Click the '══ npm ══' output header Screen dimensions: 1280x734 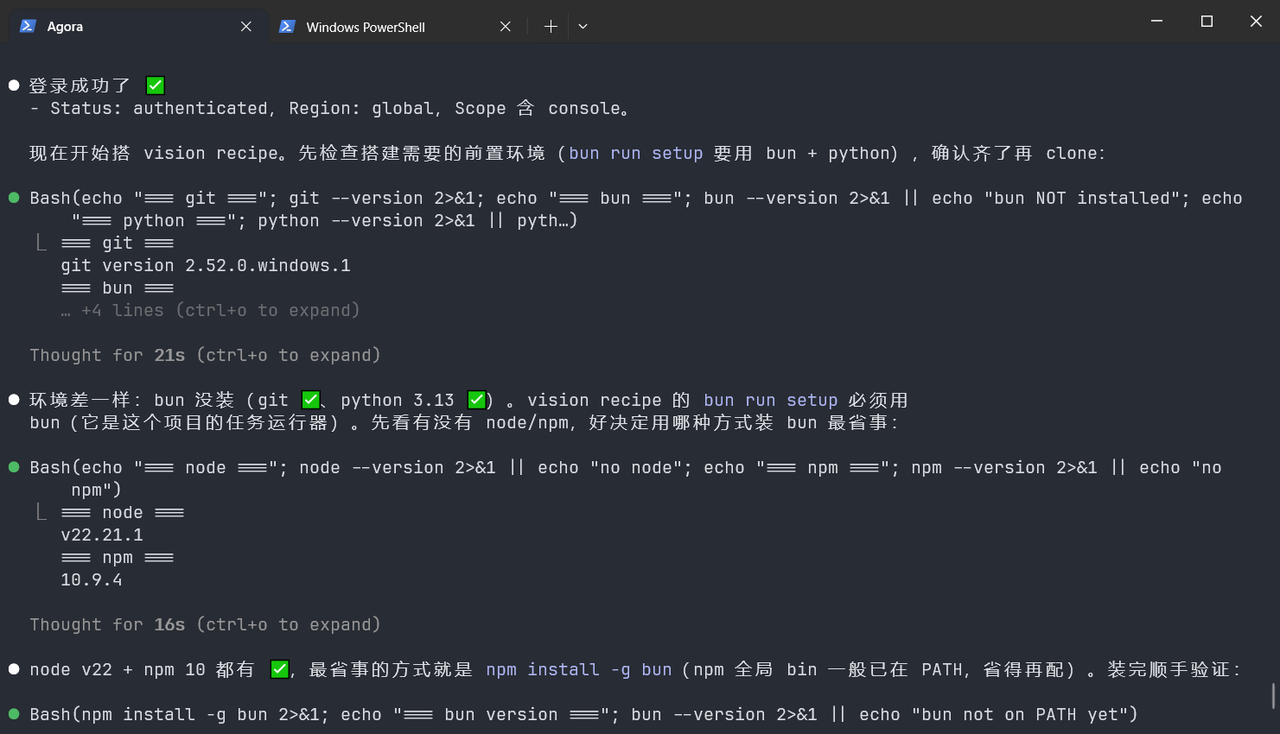tap(118, 557)
